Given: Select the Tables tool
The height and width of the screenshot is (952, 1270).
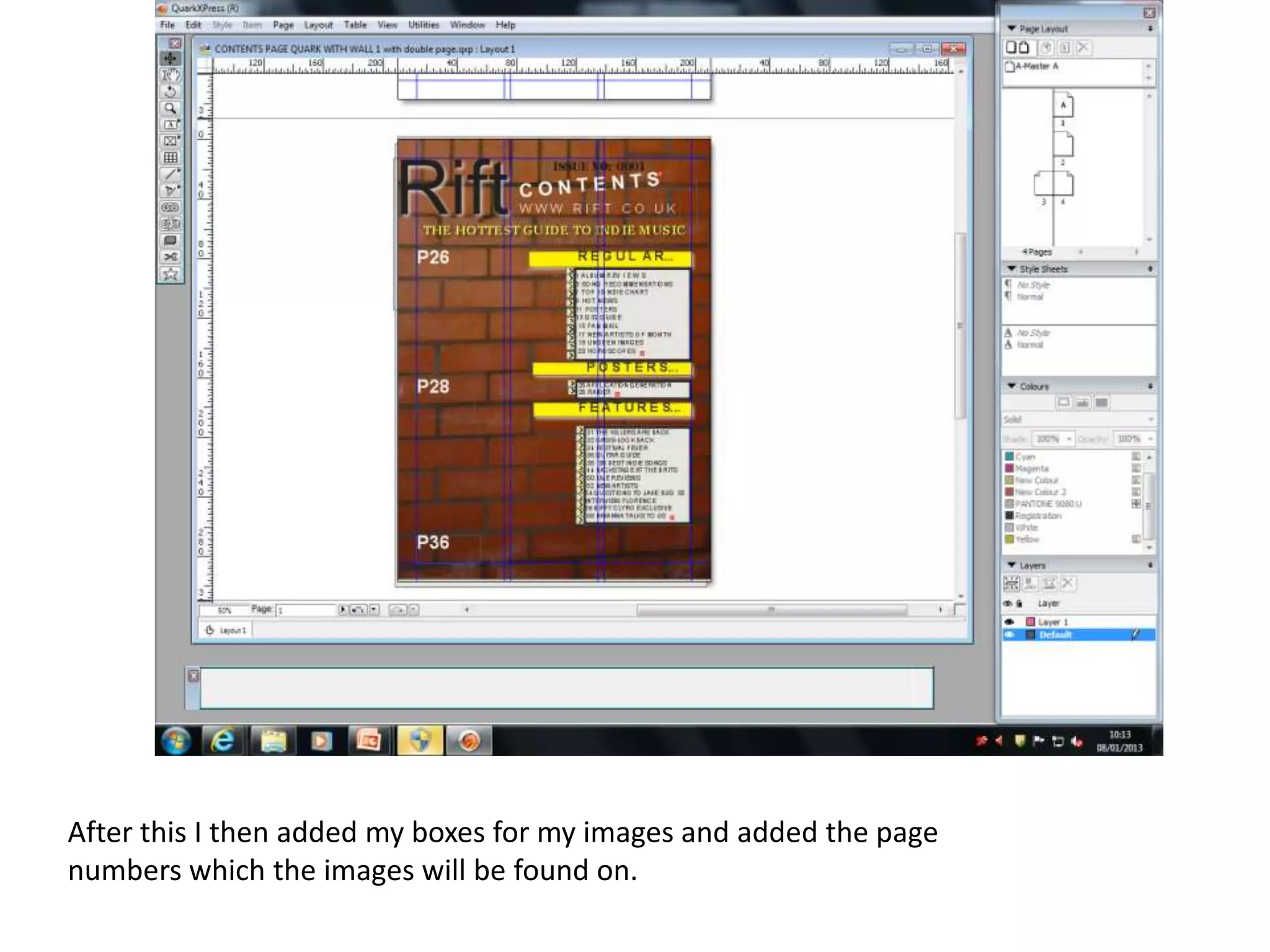Looking at the screenshot, I should coord(170,158).
